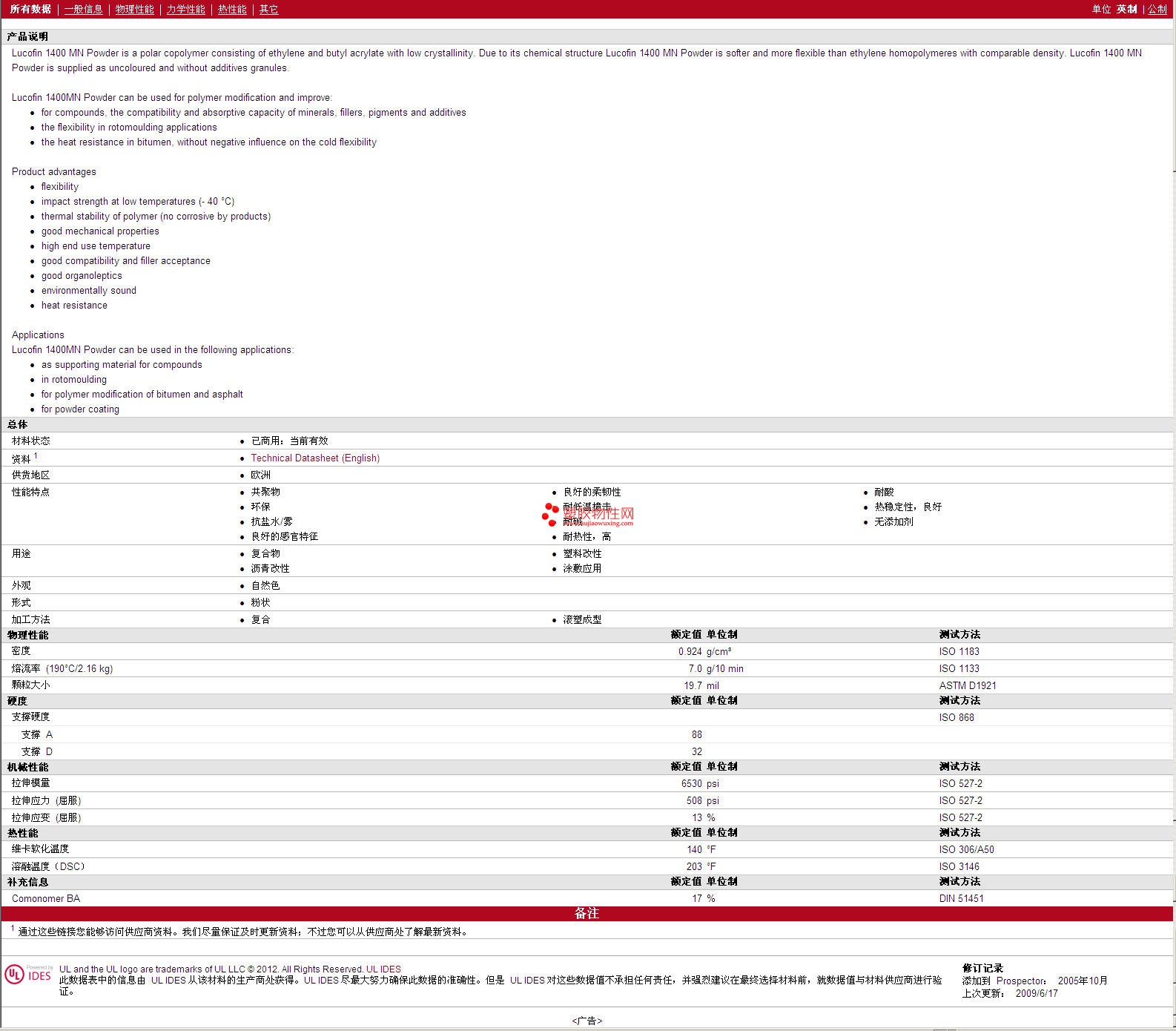Select the ISO 1133 test method
This screenshot has height=1031, width=1176.
959,668
